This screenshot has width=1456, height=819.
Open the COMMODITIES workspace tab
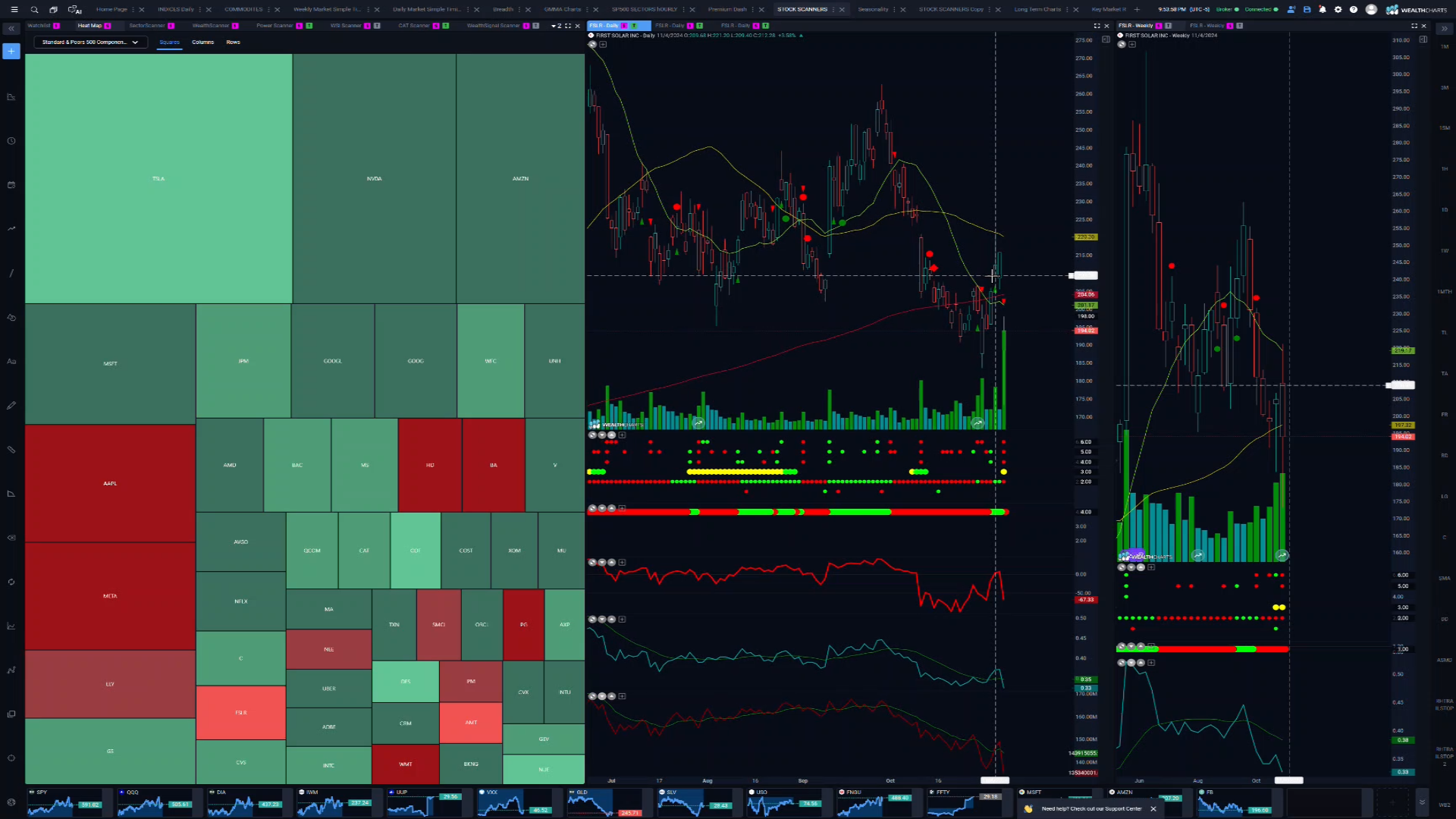(x=243, y=10)
